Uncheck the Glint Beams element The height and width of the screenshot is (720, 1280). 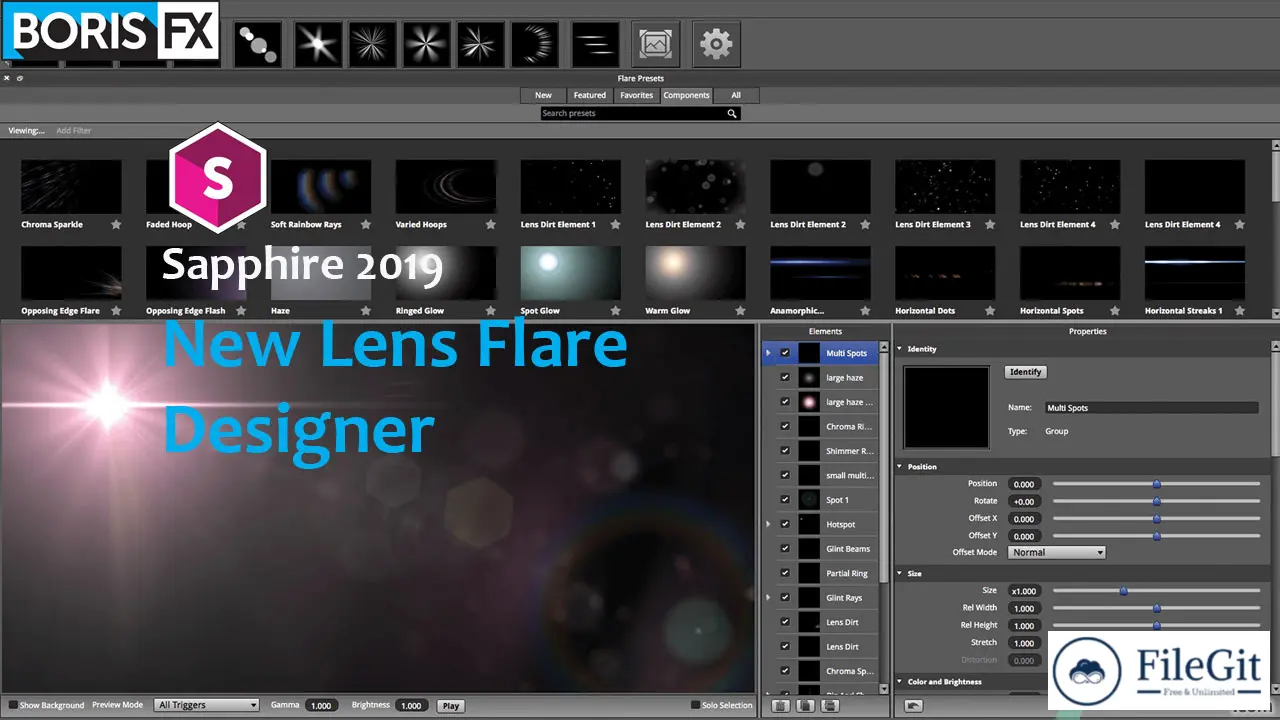click(785, 549)
